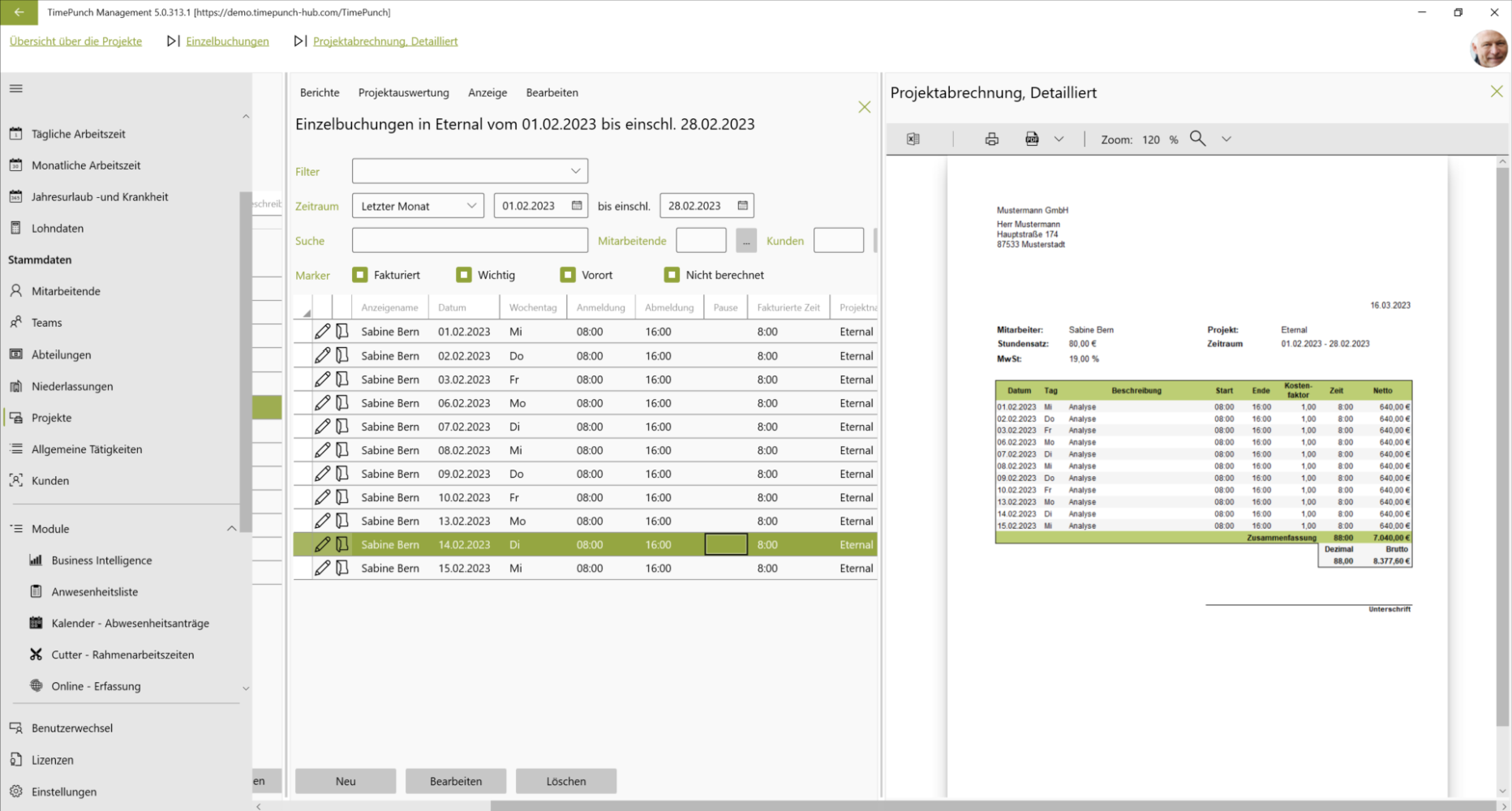Click the Suche input field
Screen dimensions: 1512x811
(470, 241)
